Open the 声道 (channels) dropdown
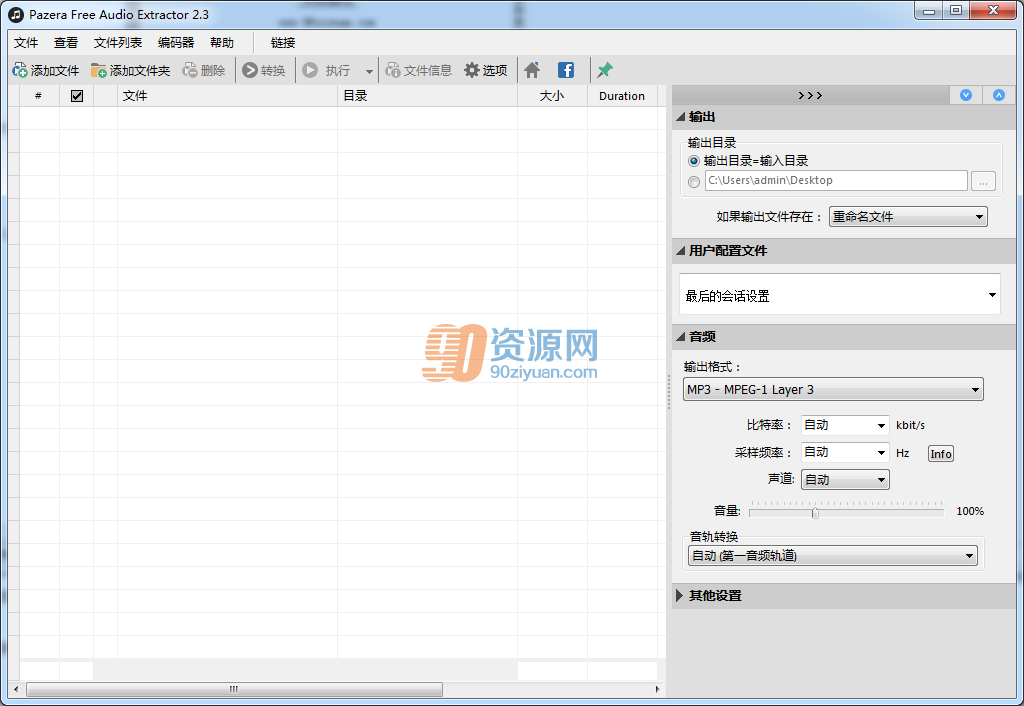Screen dimensions: 1024x706 [x=845, y=479]
